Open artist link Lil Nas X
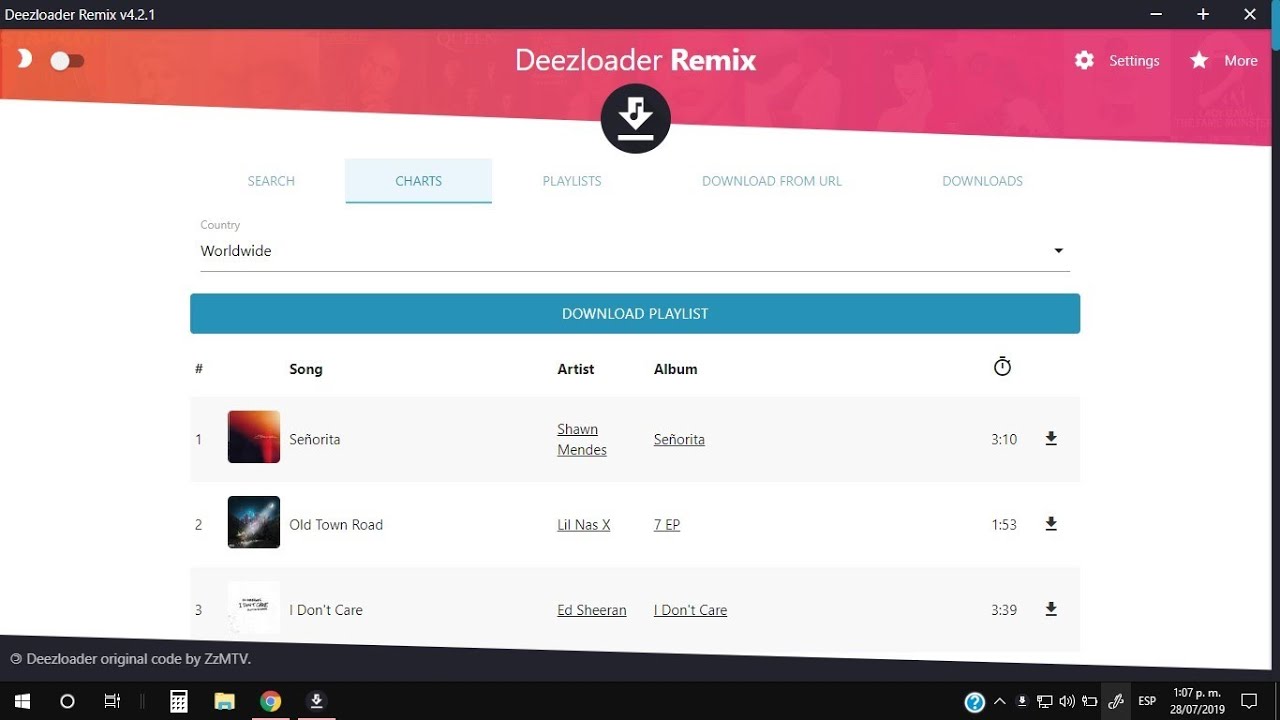This screenshot has width=1280, height=720. (x=584, y=524)
